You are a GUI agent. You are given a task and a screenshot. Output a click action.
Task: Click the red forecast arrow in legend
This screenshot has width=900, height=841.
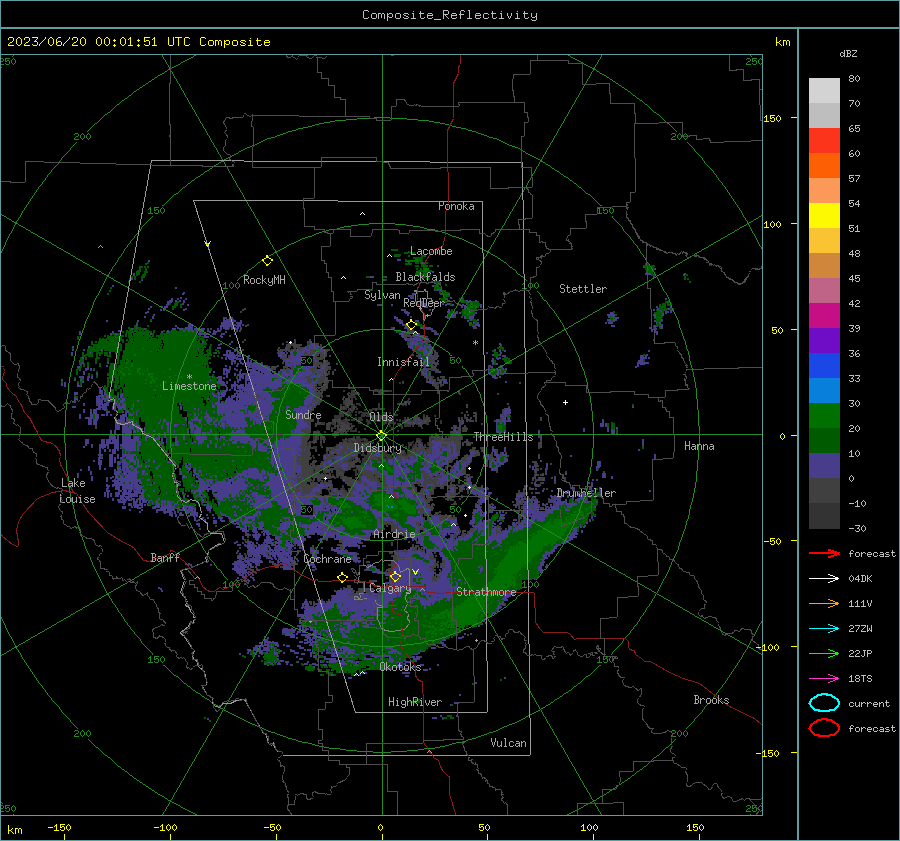tap(824, 553)
